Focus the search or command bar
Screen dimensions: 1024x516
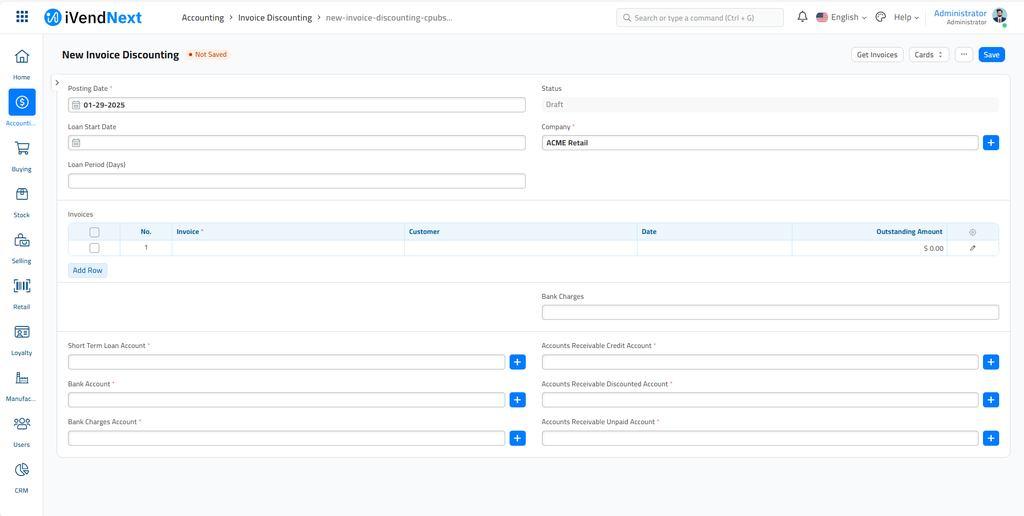pos(699,18)
